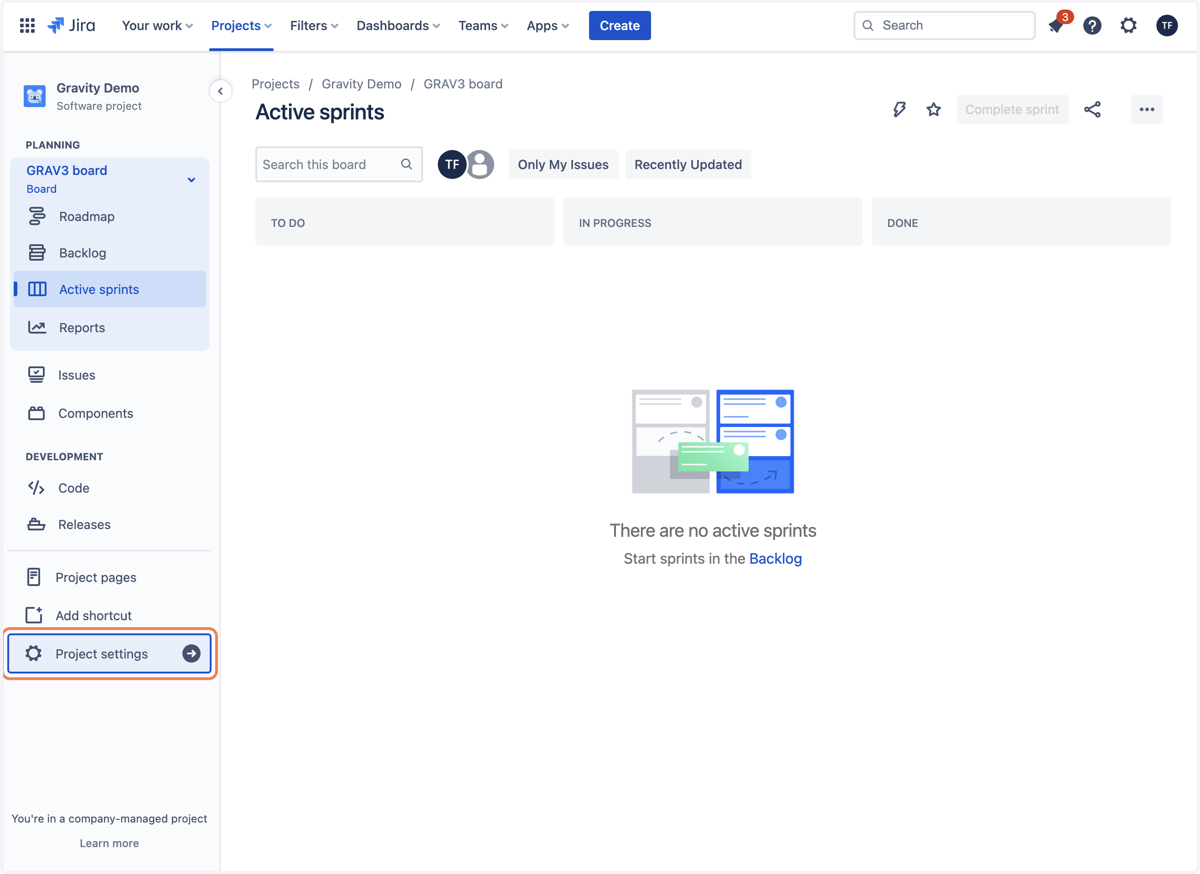This screenshot has height=874, width=1200.
Task: Open Project settings
Action: tap(110, 653)
